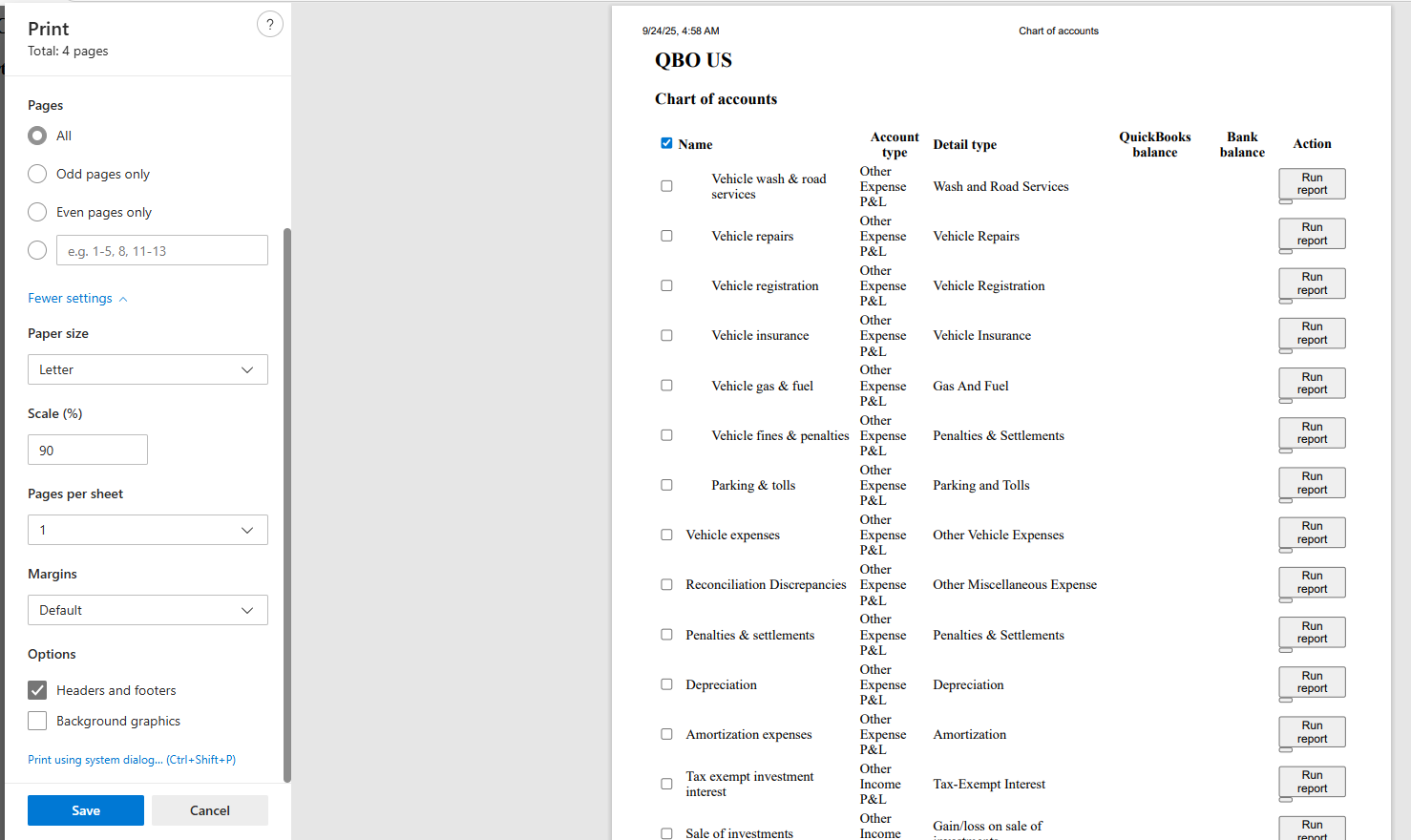Choose Even pages only option
Image resolution: width=1411 pixels, height=840 pixels.
pyautogui.click(x=37, y=212)
